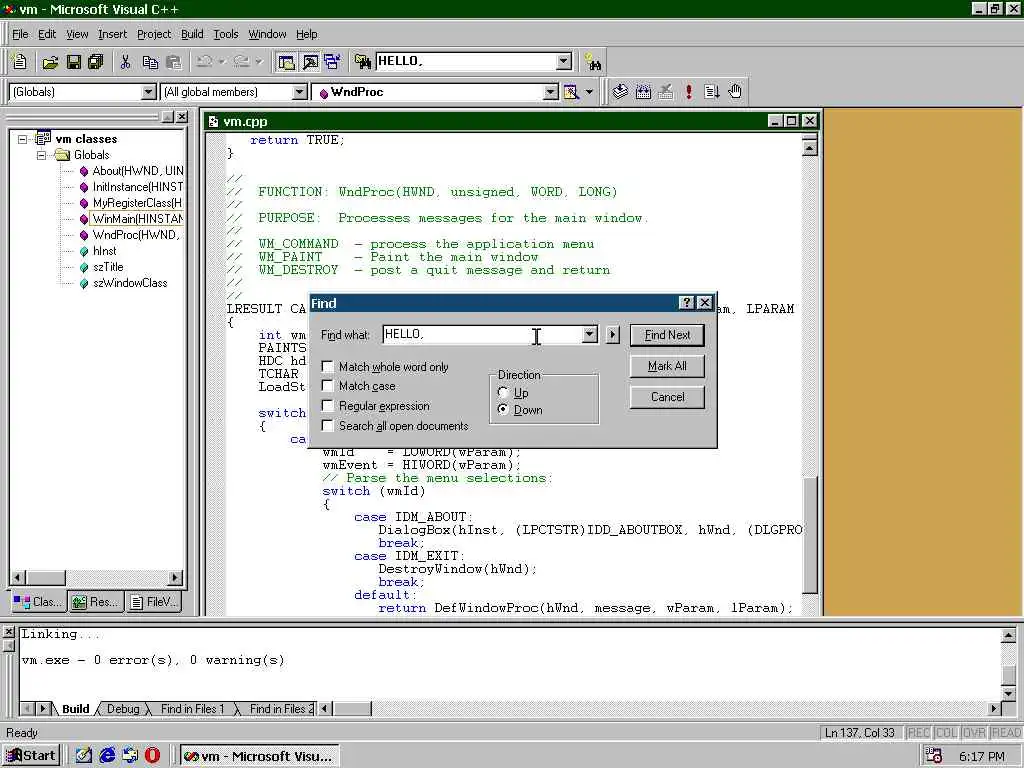
Task: Click the Undo arrow icon
Action: point(204,62)
